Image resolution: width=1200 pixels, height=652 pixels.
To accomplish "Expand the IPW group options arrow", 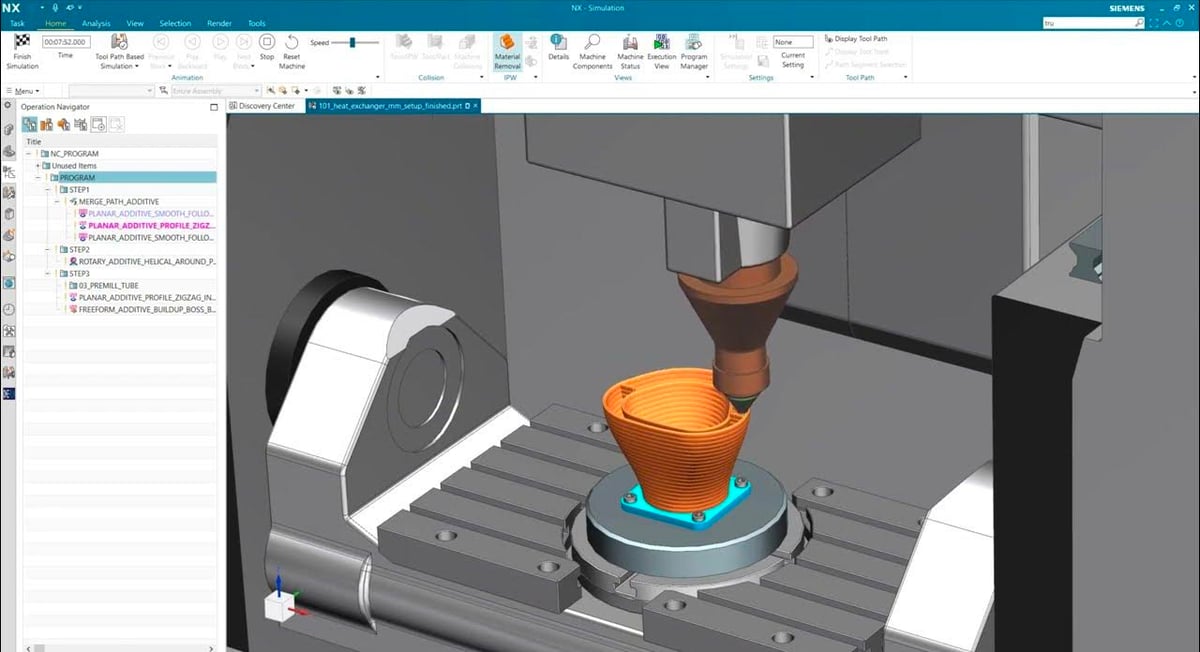I will (x=537, y=77).
